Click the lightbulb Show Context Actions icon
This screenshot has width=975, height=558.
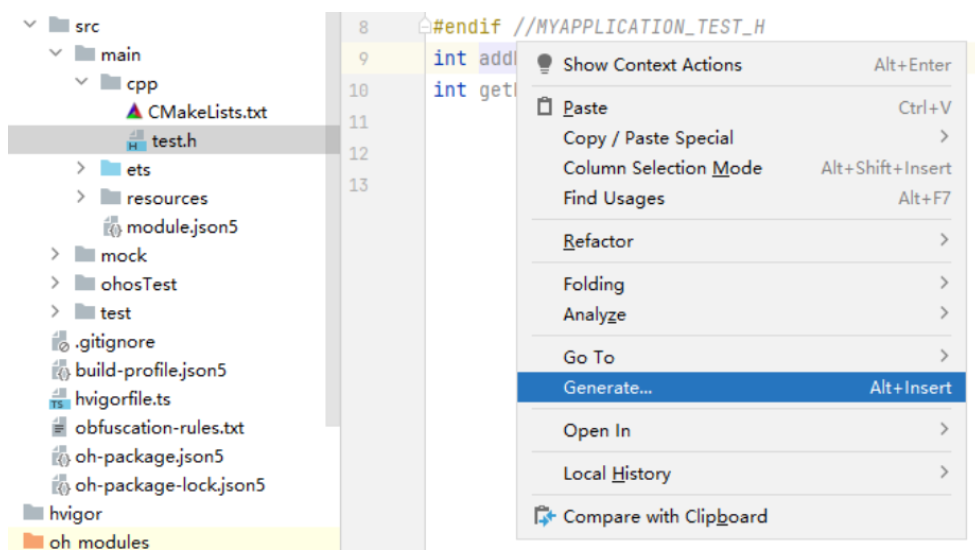point(545,64)
